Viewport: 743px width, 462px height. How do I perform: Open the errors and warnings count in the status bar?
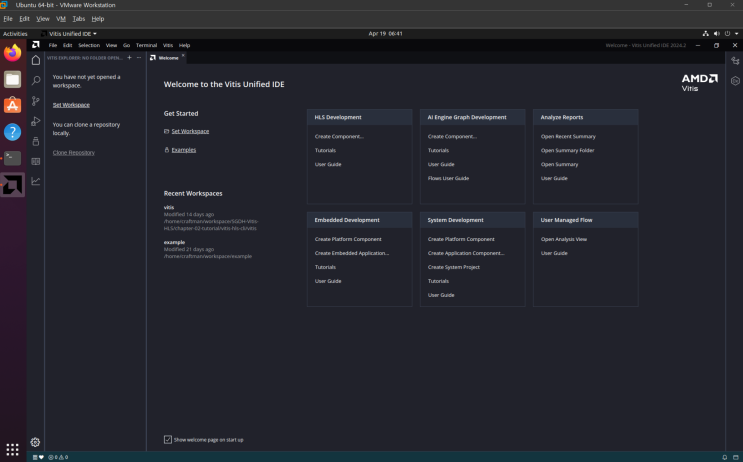pos(58,457)
